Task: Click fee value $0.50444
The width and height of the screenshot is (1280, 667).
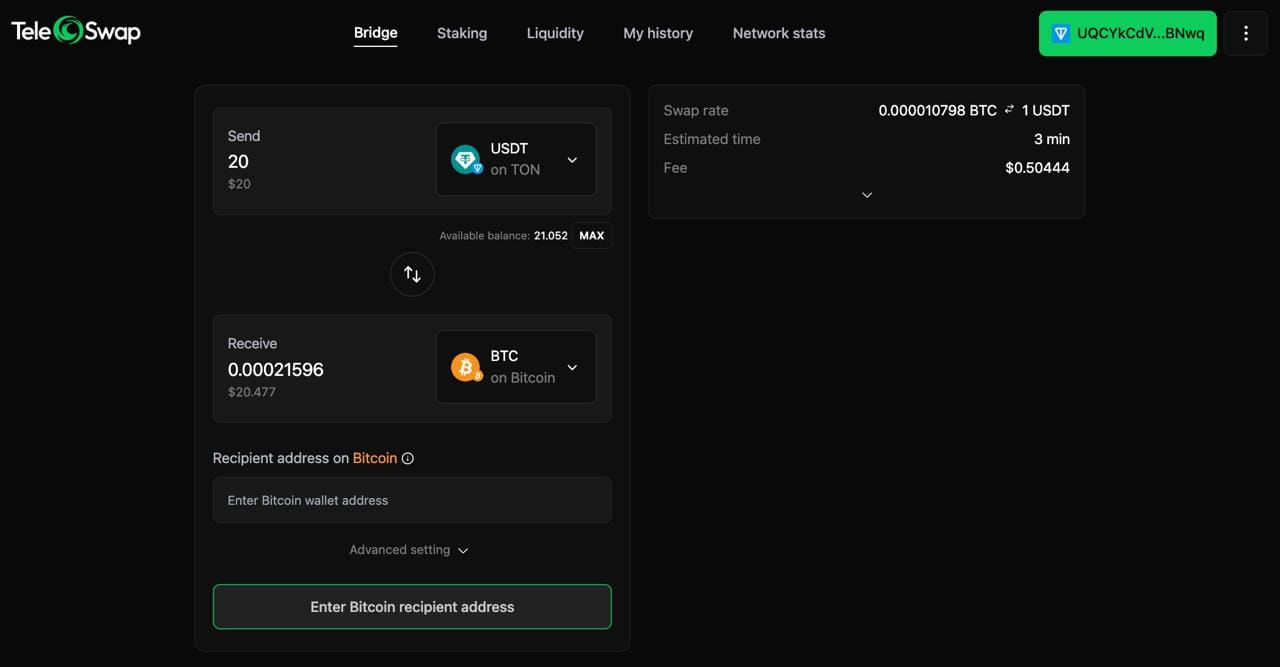Action: 1037,168
